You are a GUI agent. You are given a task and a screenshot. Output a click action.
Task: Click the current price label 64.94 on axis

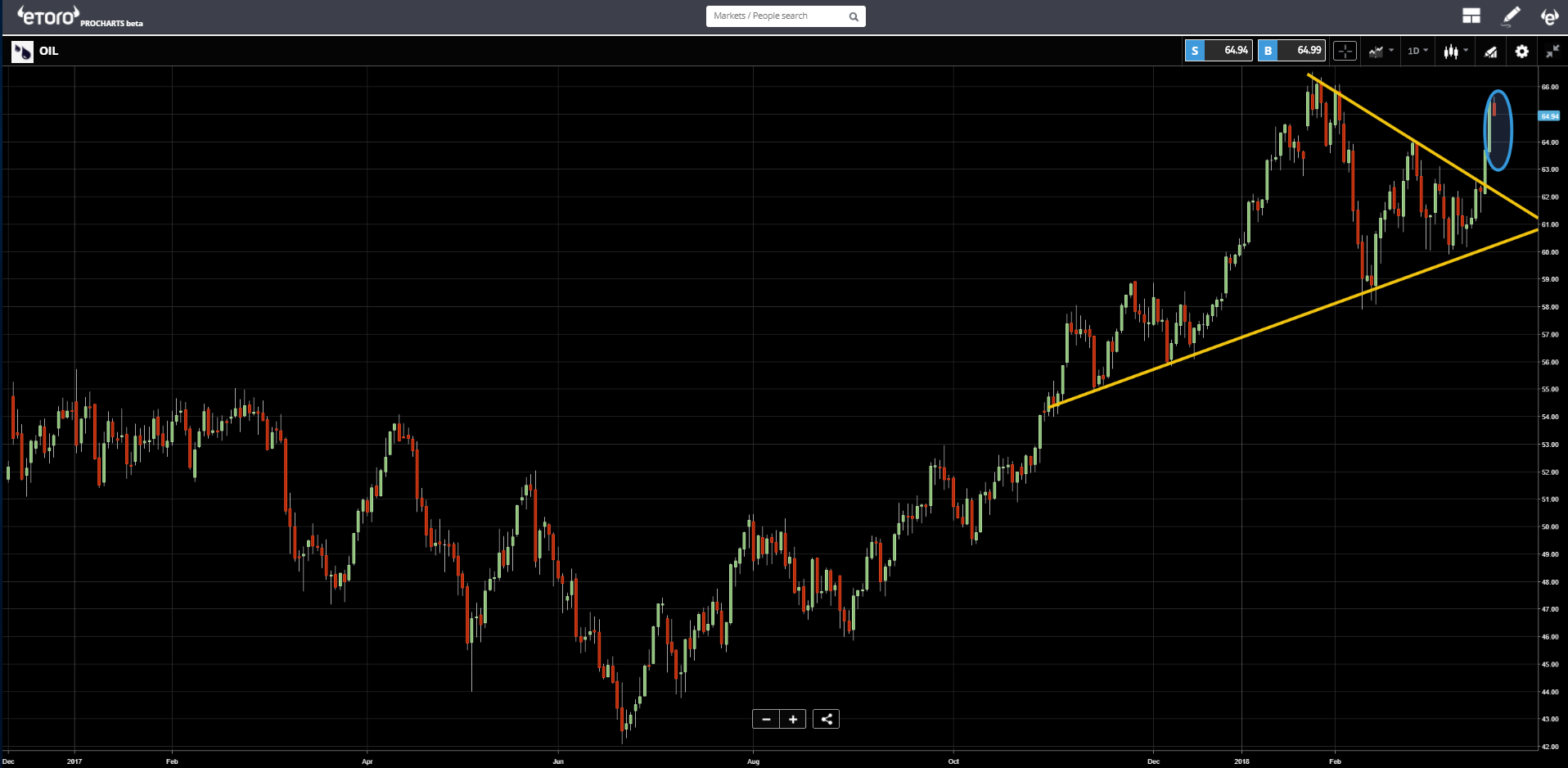point(1549,116)
